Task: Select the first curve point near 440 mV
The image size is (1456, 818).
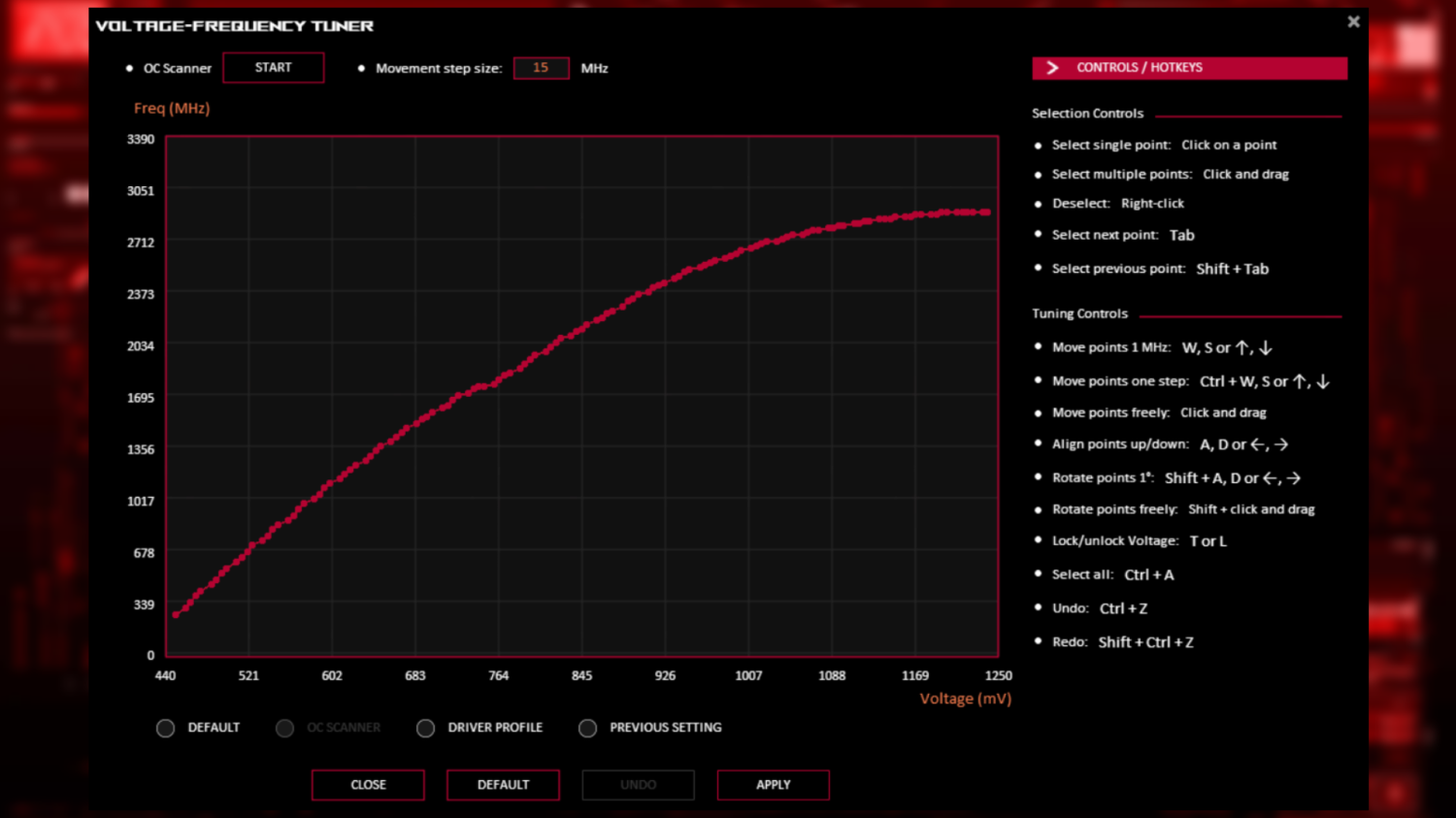Action: click(x=176, y=614)
